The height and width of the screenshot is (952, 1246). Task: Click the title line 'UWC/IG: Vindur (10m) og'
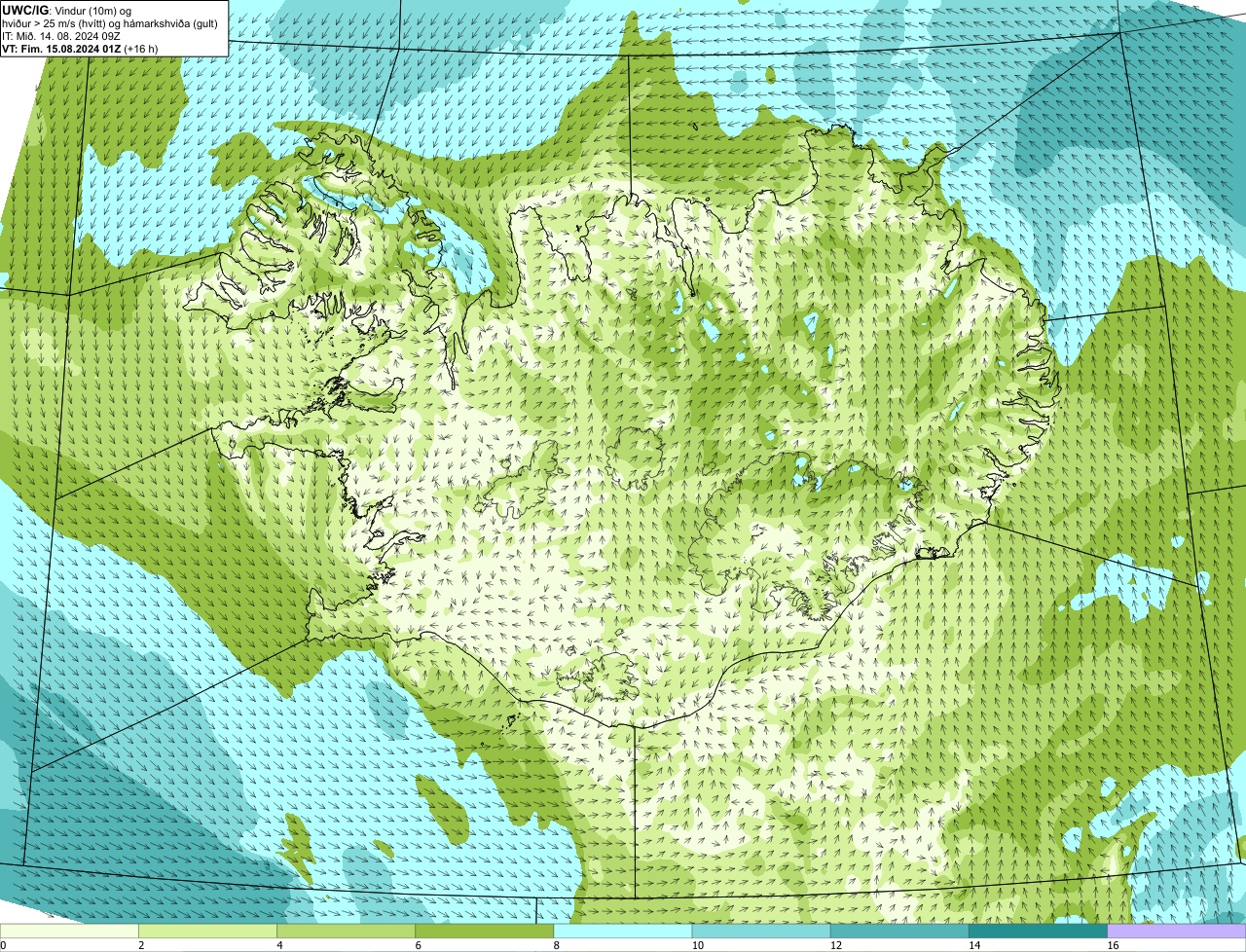click(x=66, y=9)
